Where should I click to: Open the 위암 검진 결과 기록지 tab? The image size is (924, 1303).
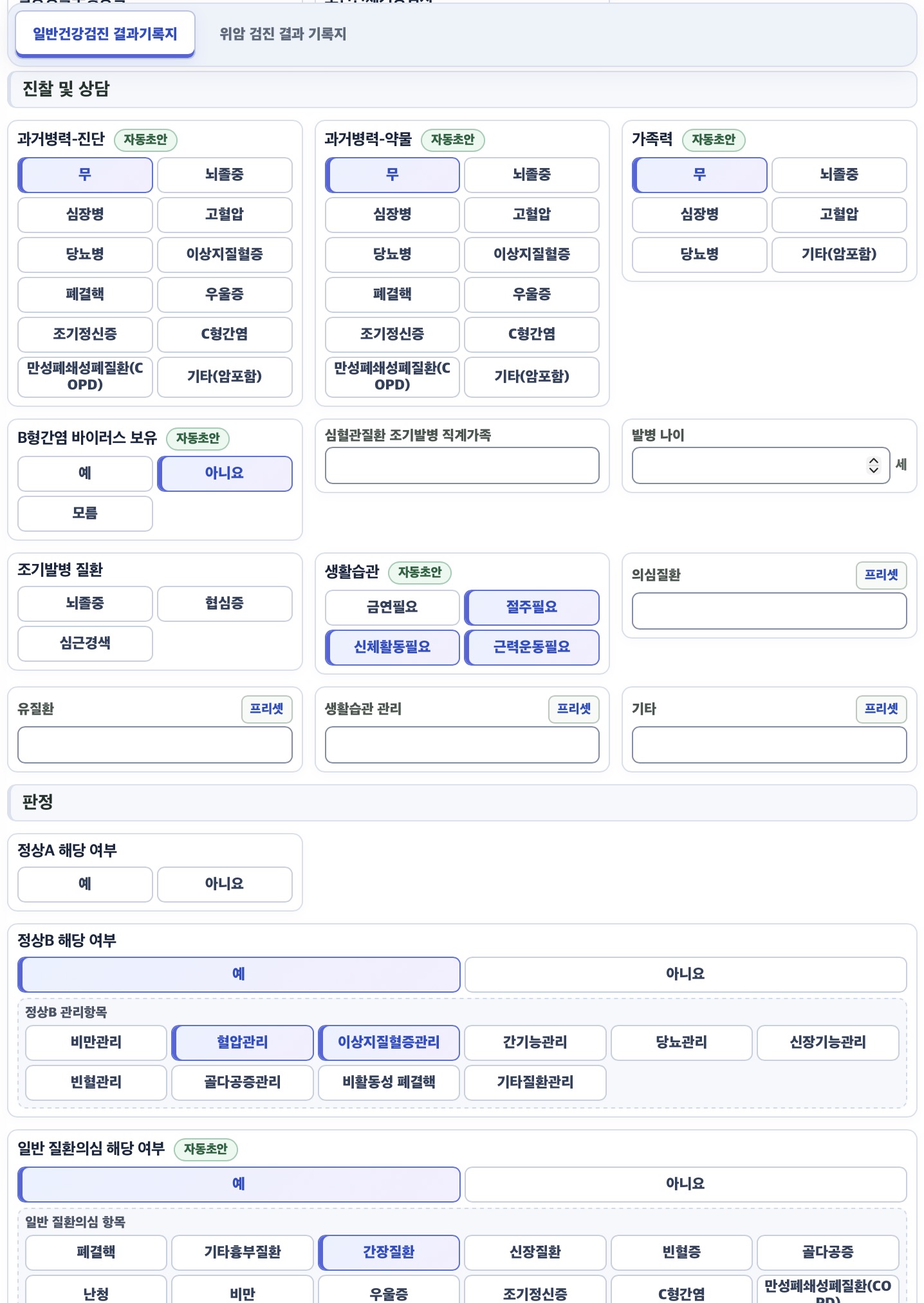[x=283, y=34]
